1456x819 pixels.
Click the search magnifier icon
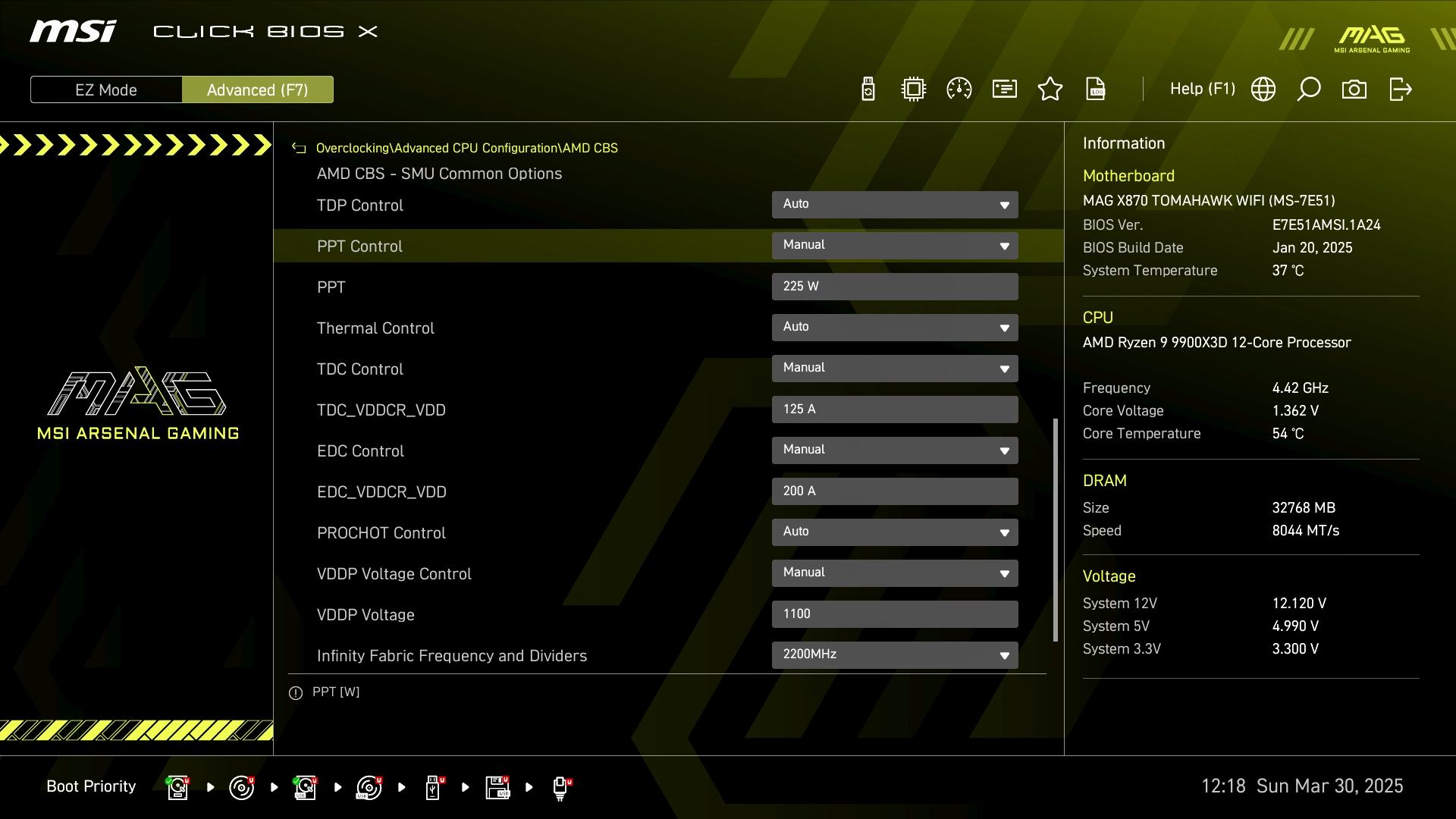1309,89
